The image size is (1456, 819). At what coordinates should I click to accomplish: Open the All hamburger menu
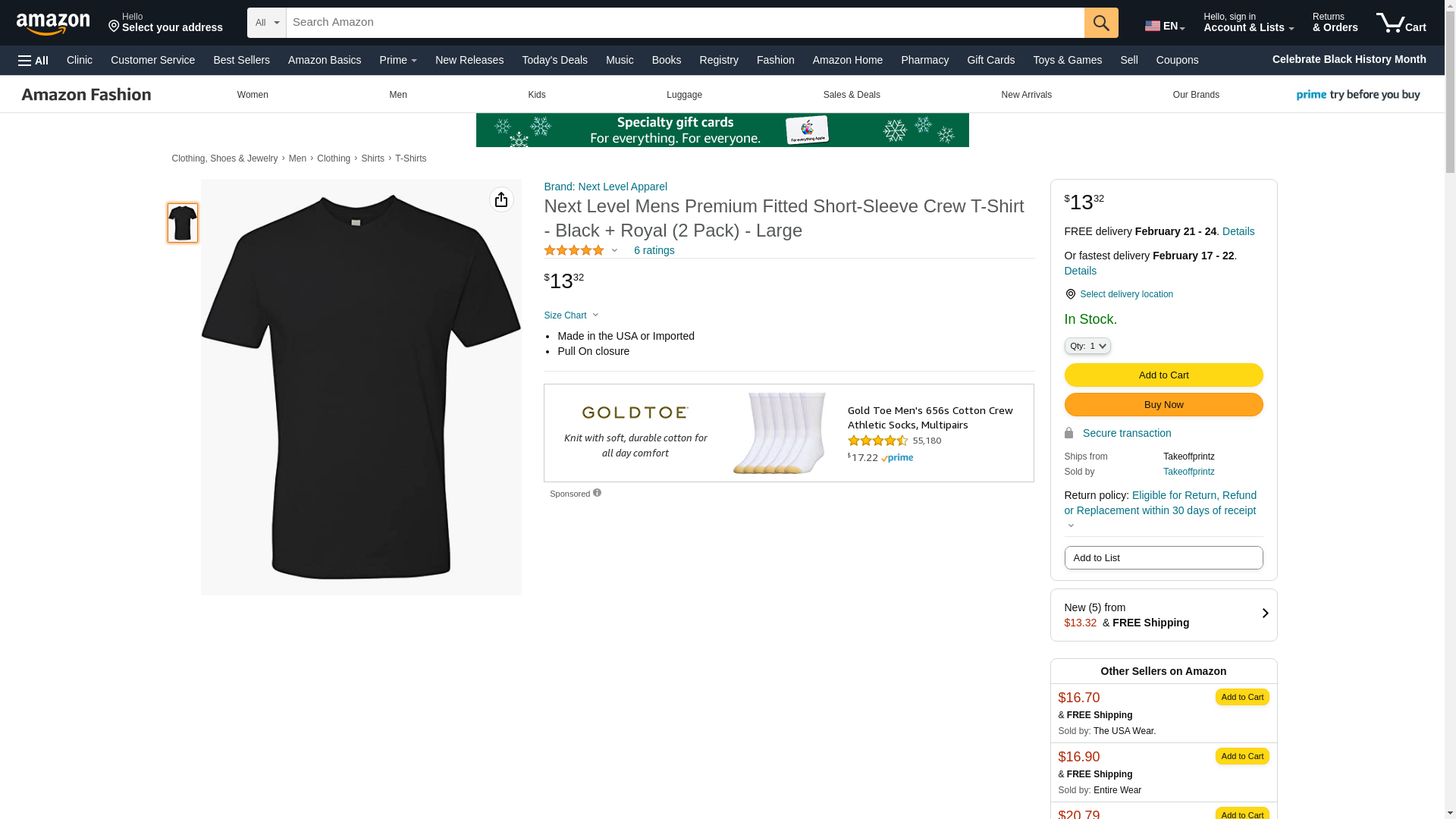click(x=33, y=60)
